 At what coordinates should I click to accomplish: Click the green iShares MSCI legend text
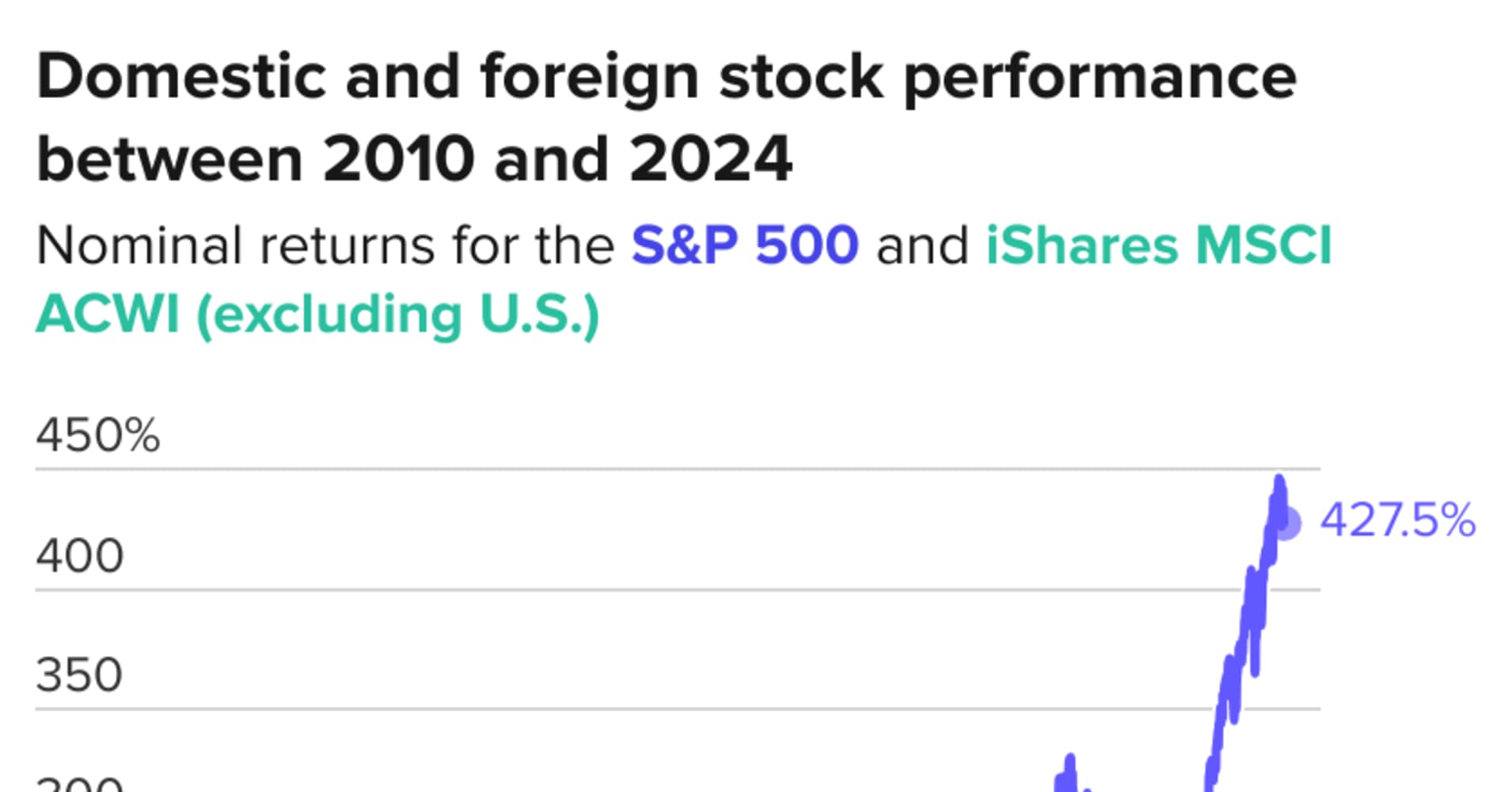tap(1160, 245)
